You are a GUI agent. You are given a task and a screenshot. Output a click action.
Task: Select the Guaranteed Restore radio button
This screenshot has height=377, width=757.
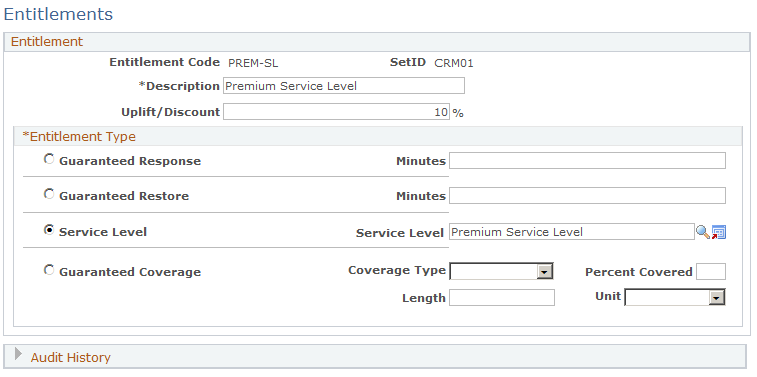tap(49, 194)
